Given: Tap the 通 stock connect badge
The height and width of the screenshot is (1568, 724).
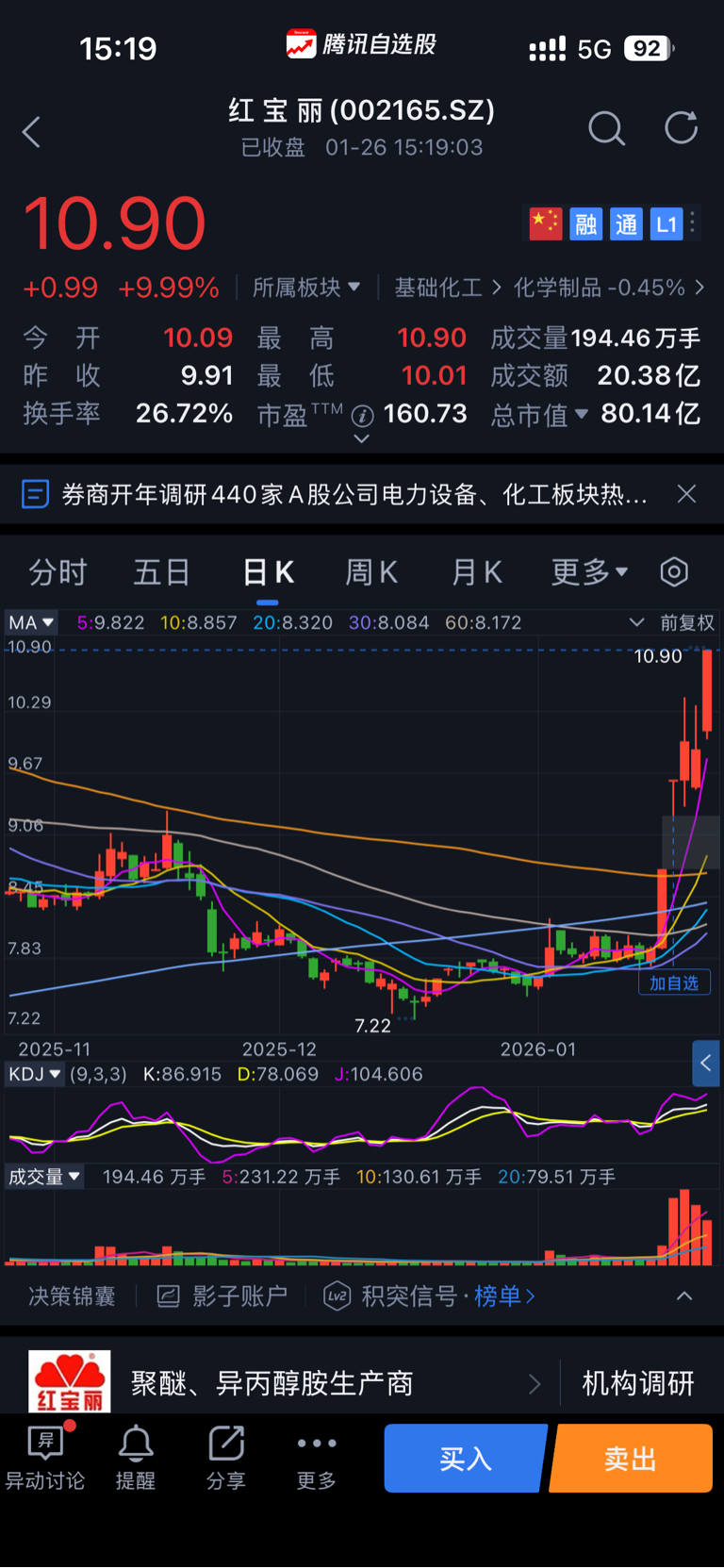Looking at the screenshot, I should (626, 223).
